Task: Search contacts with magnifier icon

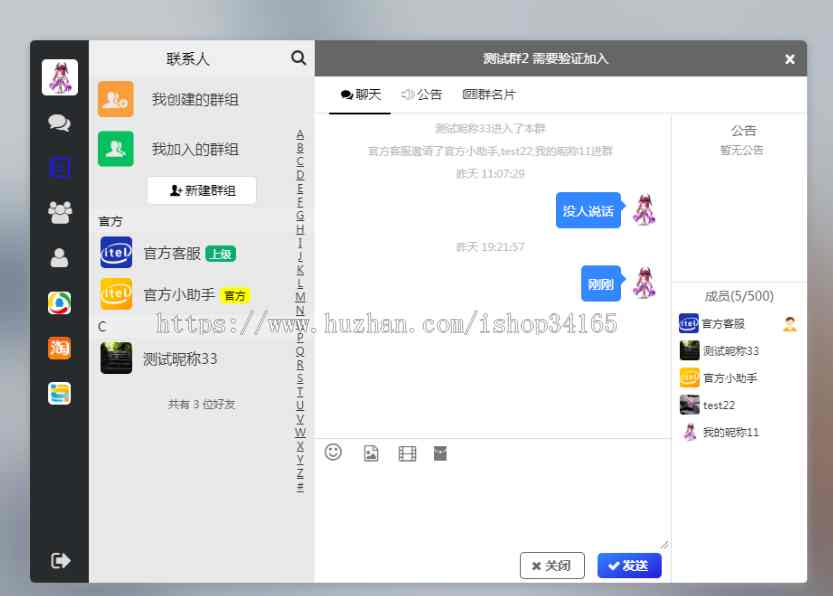Action: (298, 58)
